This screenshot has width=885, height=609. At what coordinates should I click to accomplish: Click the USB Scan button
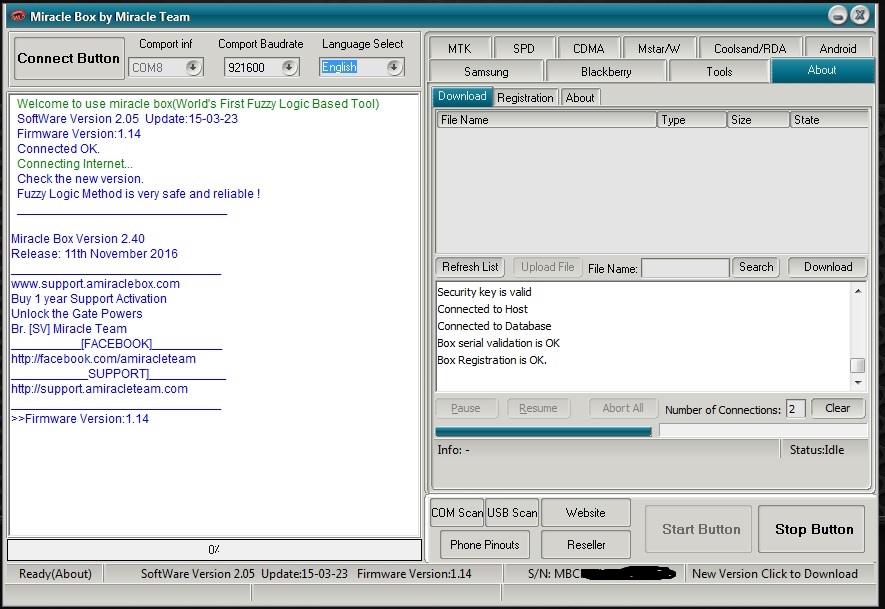click(x=512, y=512)
